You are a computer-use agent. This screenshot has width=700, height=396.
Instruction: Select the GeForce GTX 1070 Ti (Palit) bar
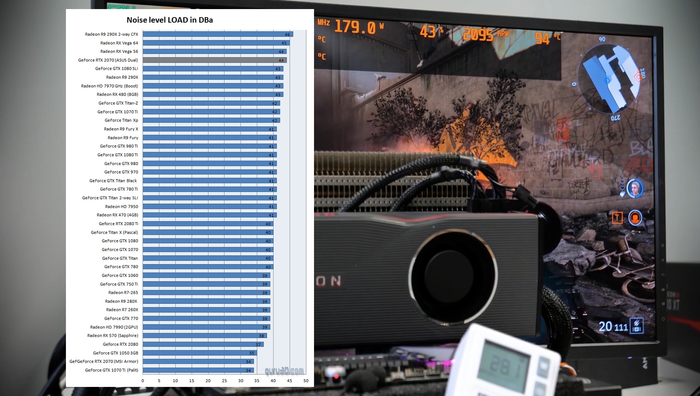pyautogui.click(x=198, y=370)
